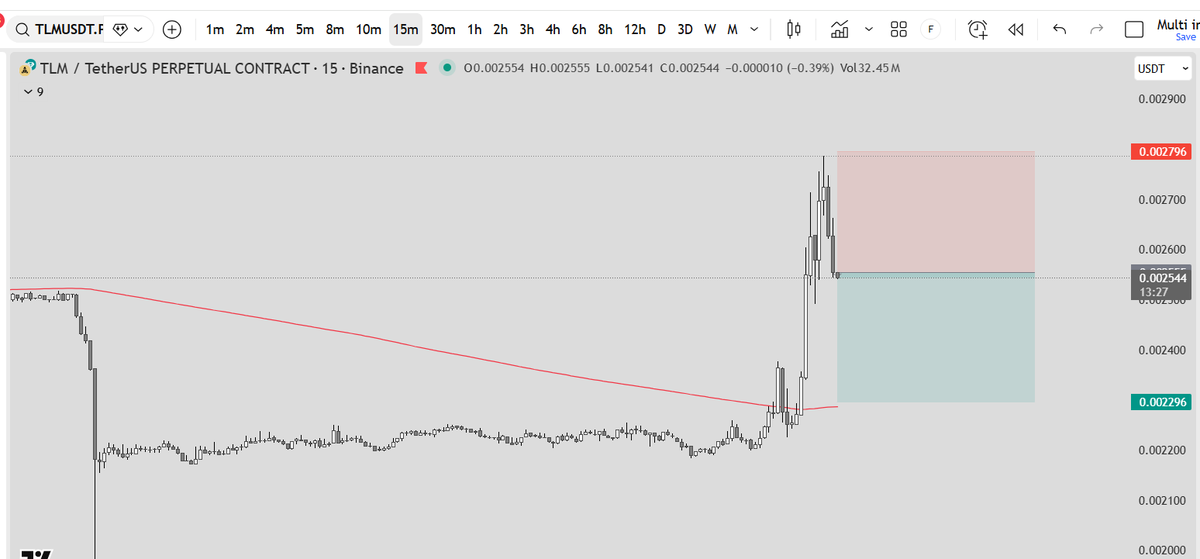This screenshot has height=559, width=1200.
Task: Expand the collapsed indicators legend showing 9
Action: click(x=33, y=92)
